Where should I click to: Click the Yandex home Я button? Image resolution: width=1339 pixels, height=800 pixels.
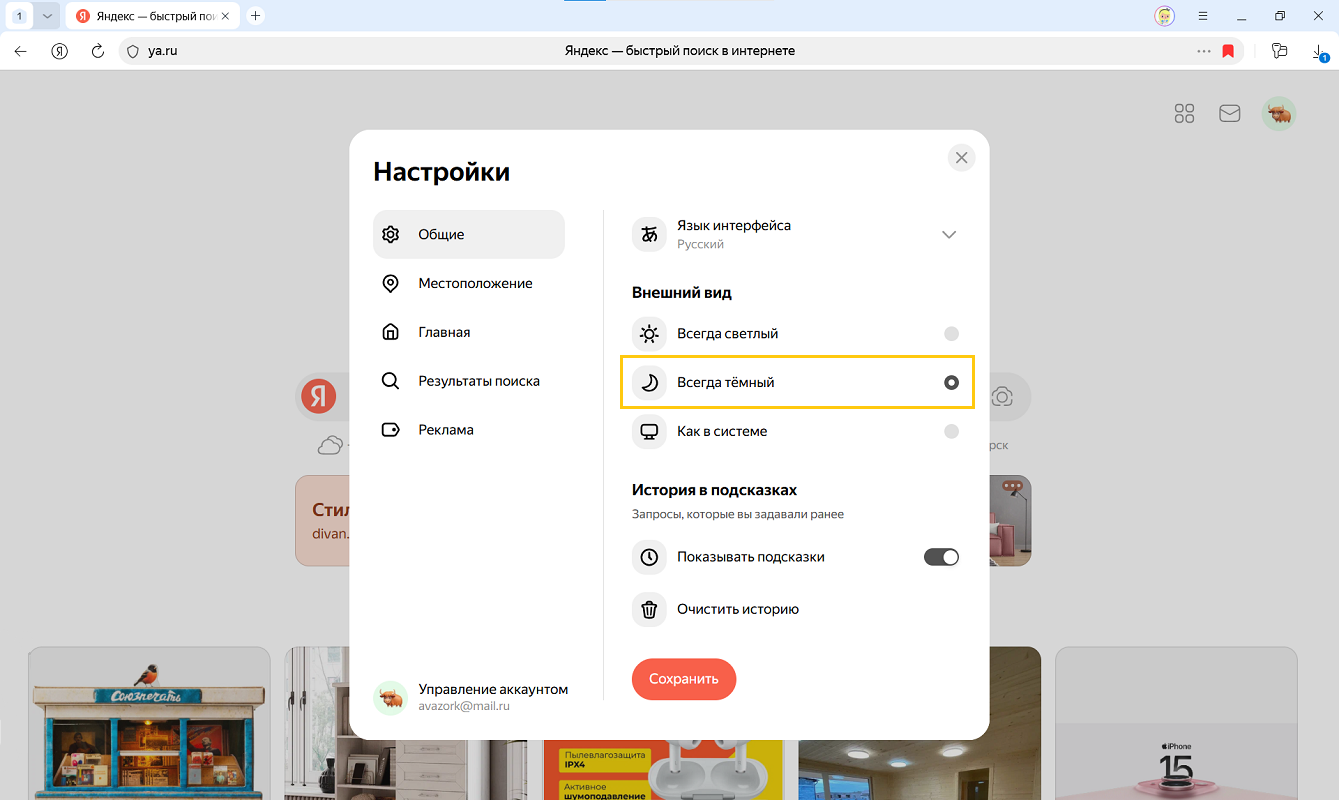[59, 51]
